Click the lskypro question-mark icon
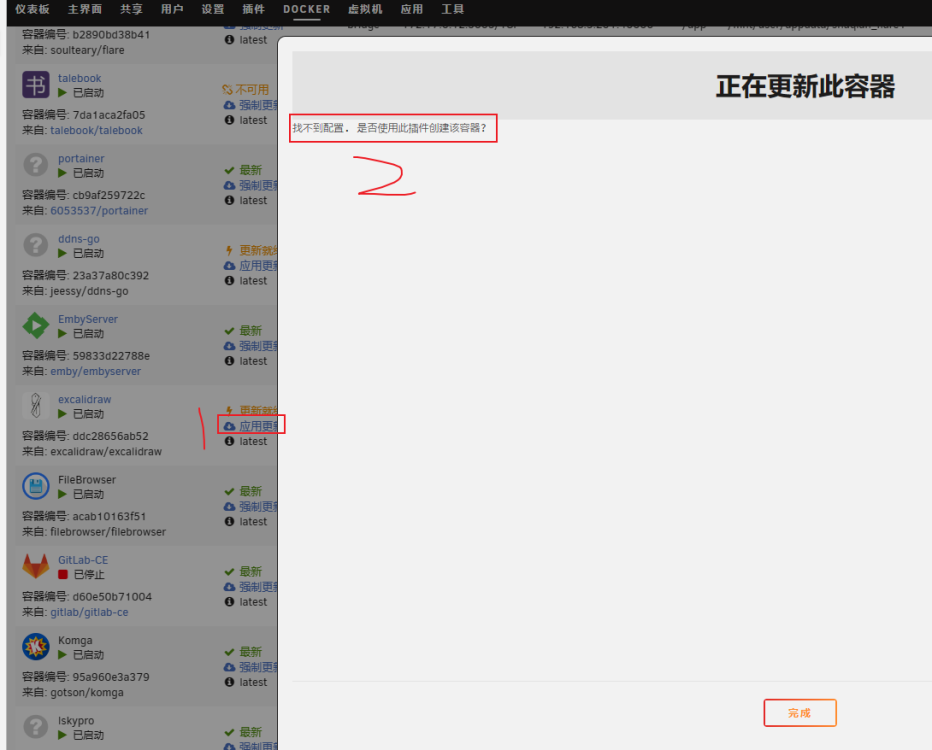This screenshot has width=932, height=750. [36, 726]
